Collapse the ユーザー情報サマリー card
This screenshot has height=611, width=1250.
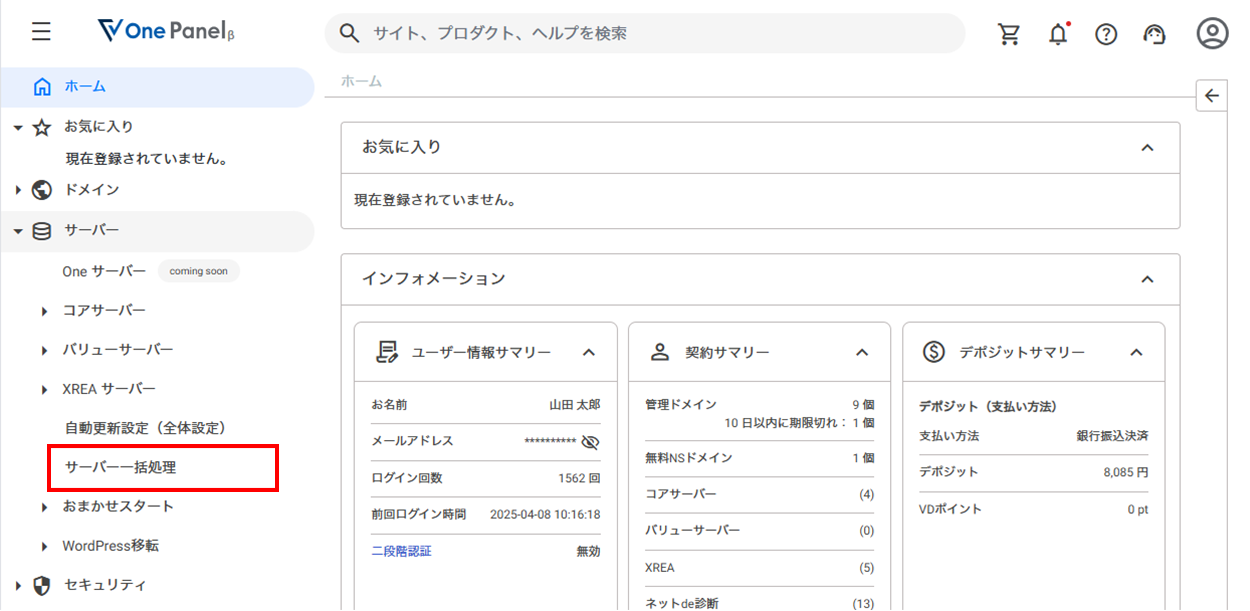pyautogui.click(x=589, y=352)
